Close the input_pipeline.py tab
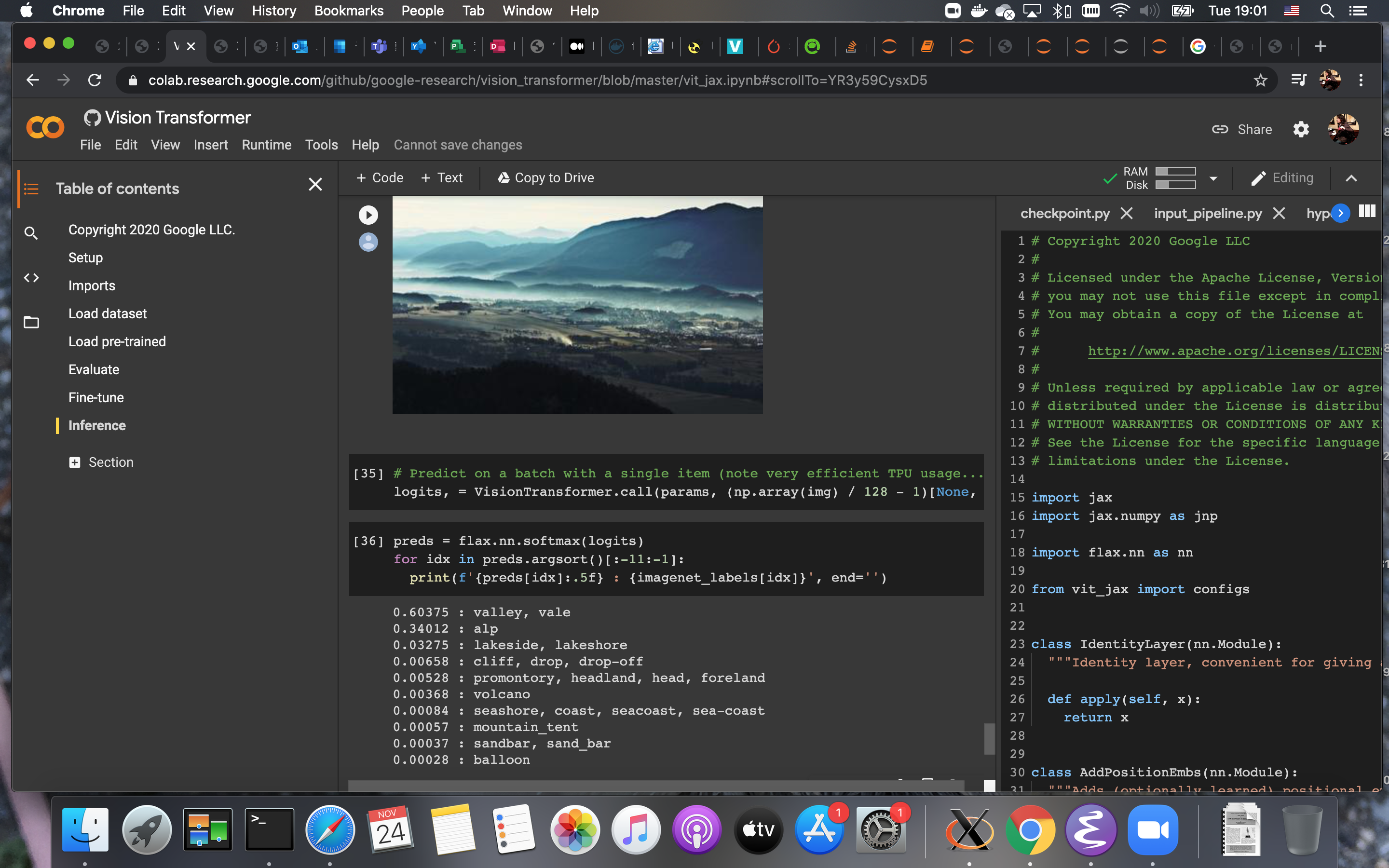 [x=1279, y=214]
